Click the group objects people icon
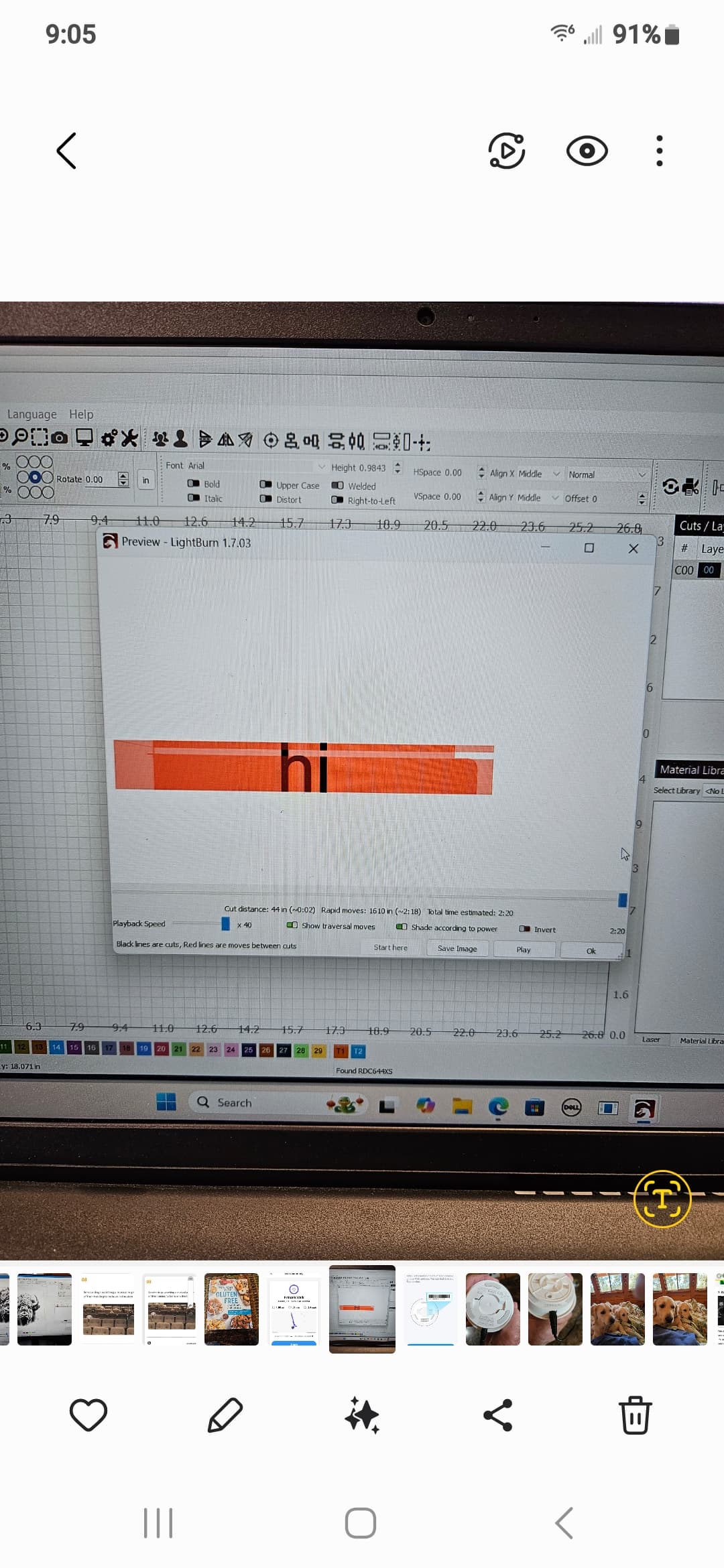Viewport: 724px width, 1568px height. point(160,439)
